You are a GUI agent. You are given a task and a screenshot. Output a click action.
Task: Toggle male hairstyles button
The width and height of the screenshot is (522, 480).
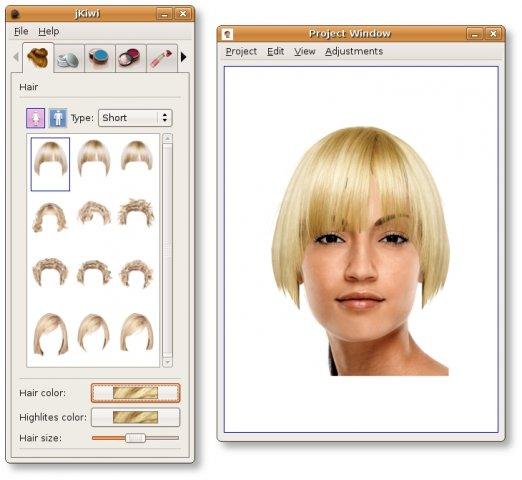point(58,118)
